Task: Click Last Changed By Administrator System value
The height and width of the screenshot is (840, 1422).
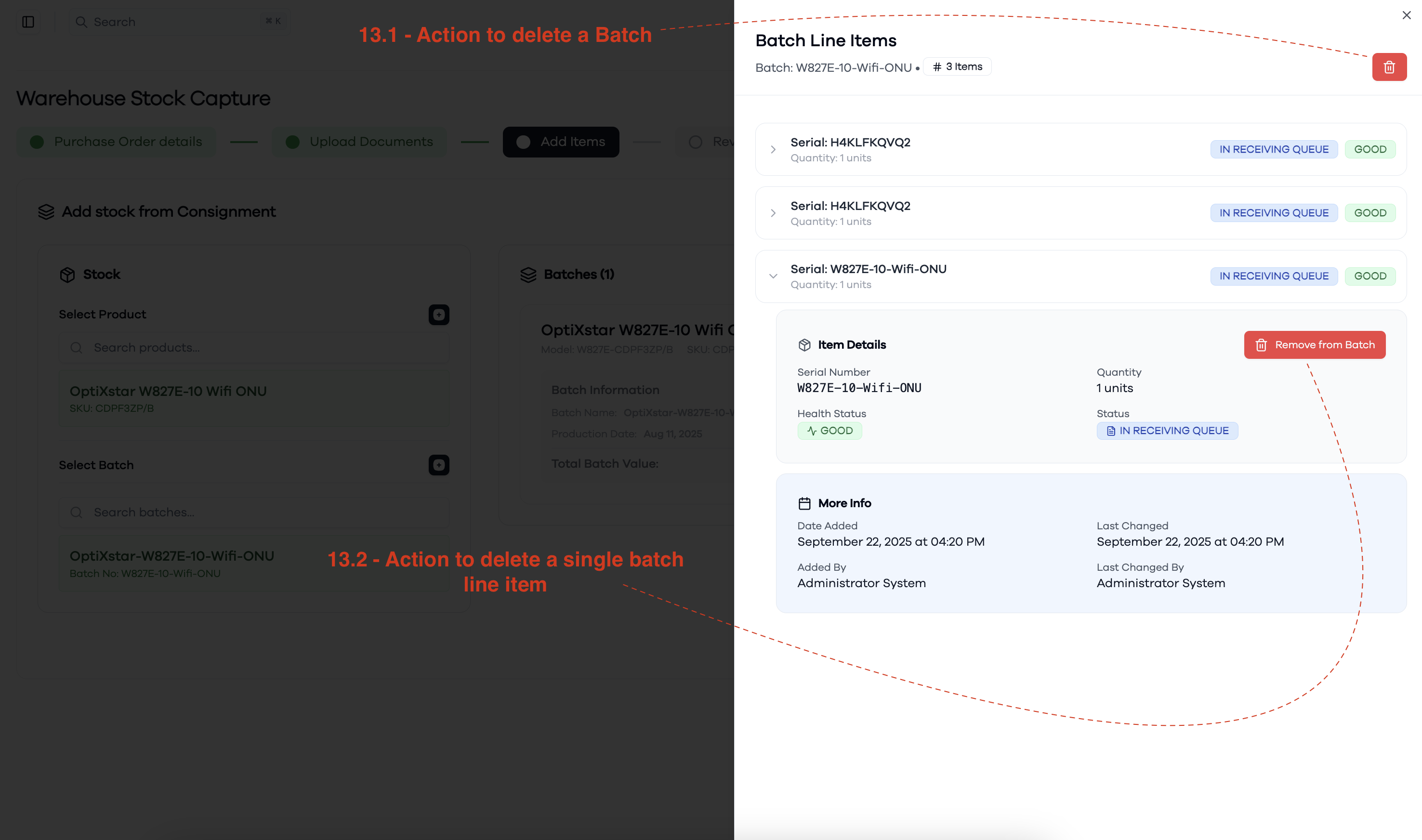Action: pos(1160,583)
